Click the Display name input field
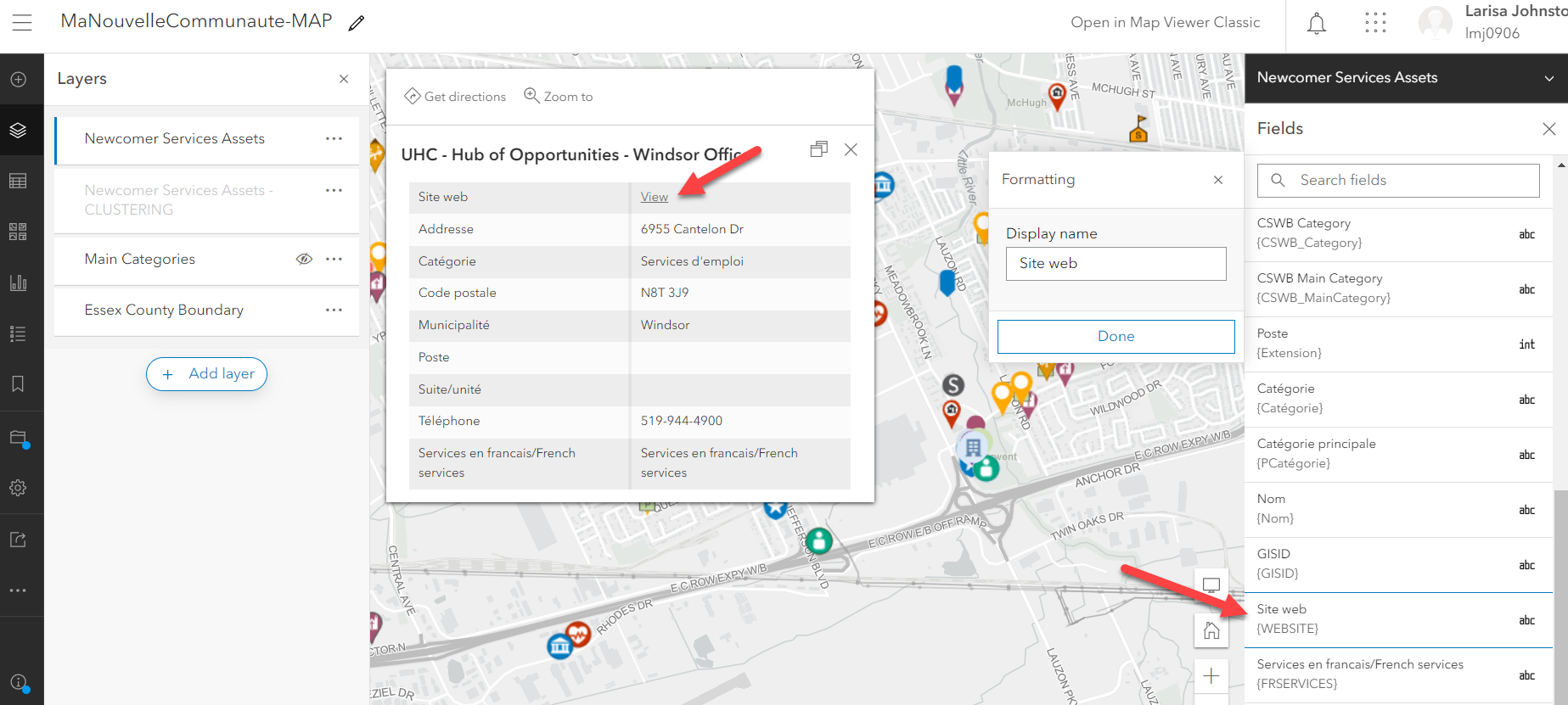The width and height of the screenshot is (1568, 705). click(x=1116, y=263)
